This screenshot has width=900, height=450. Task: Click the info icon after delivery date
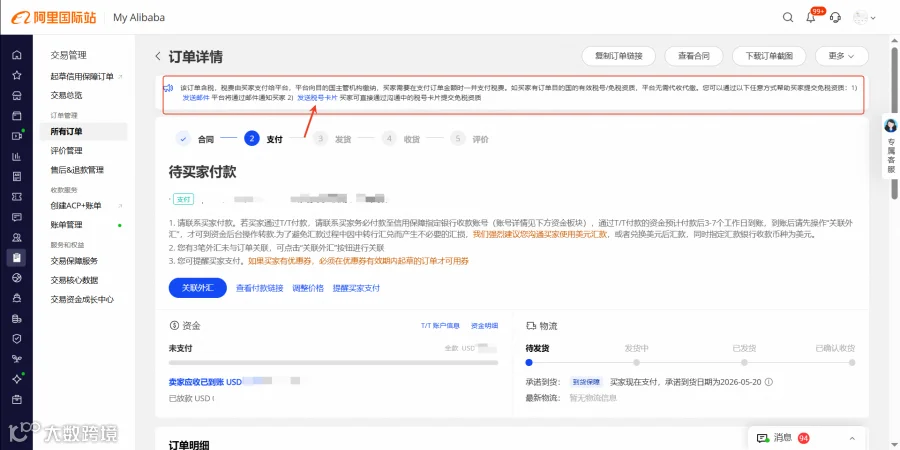pyautogui.click(x=769, y=382)
